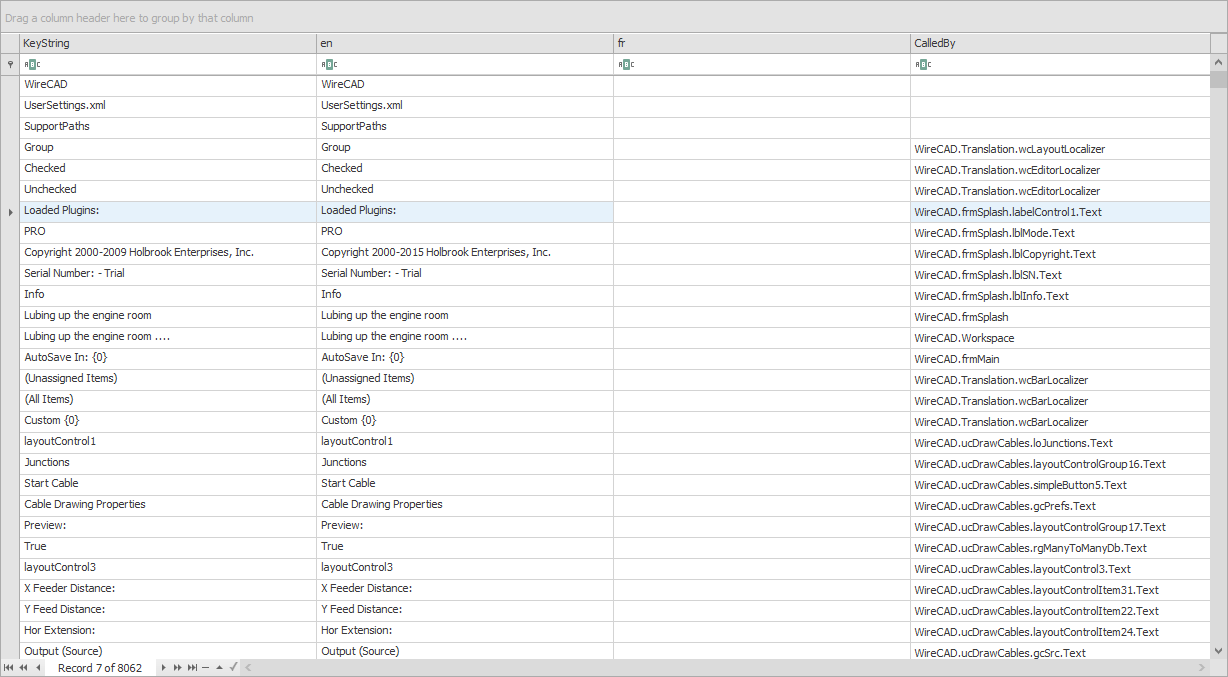
Task: Select 'SupportPaths' in KeyString column
Action: (168, 127)
